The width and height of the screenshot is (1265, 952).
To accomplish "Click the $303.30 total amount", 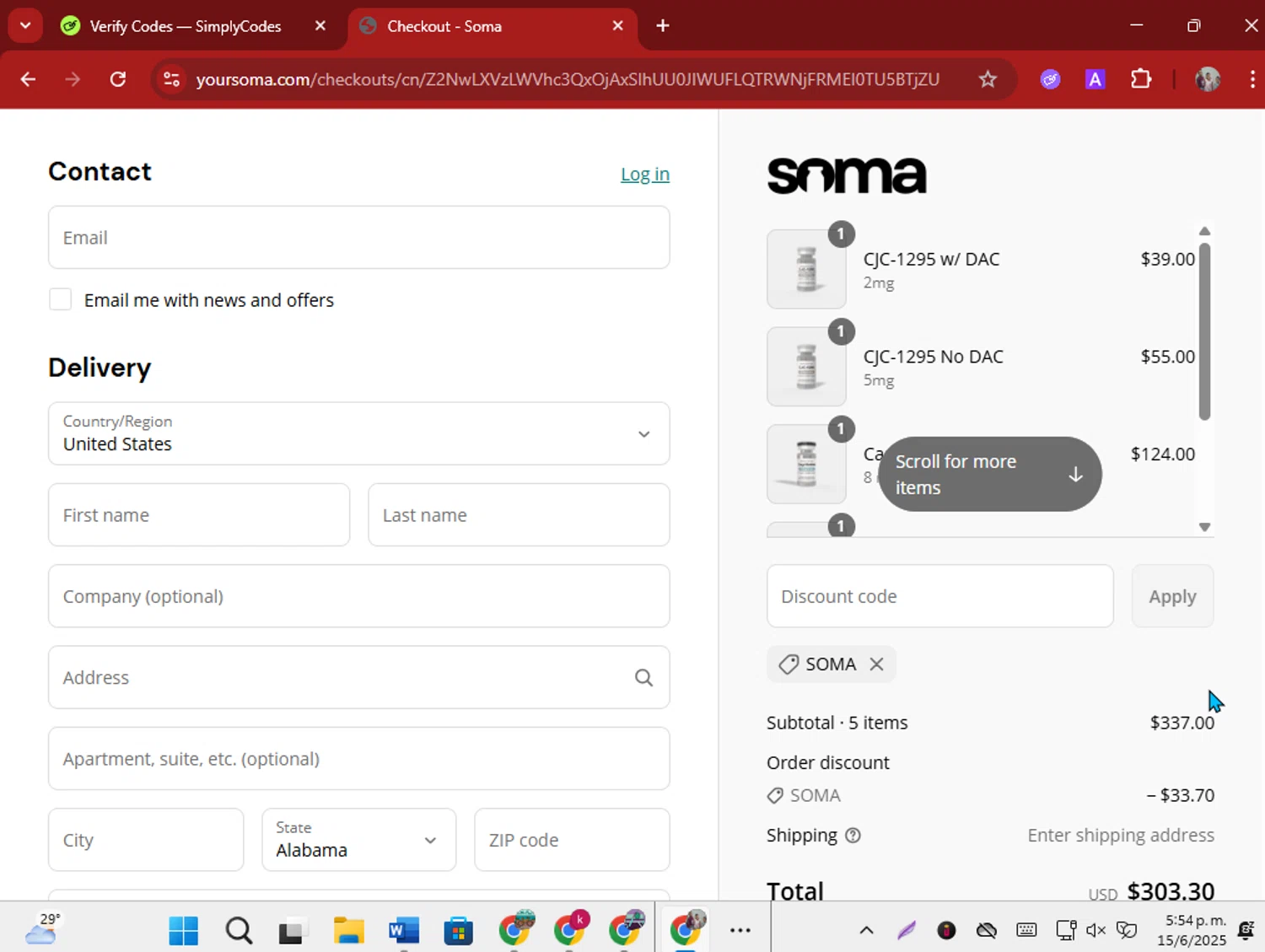I will pos(1171,890).
